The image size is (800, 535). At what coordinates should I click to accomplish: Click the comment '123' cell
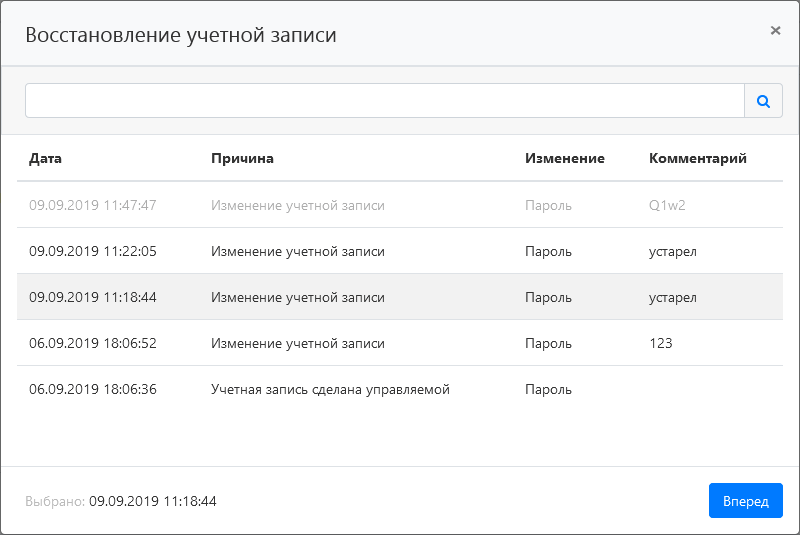(x=661, y=343)
